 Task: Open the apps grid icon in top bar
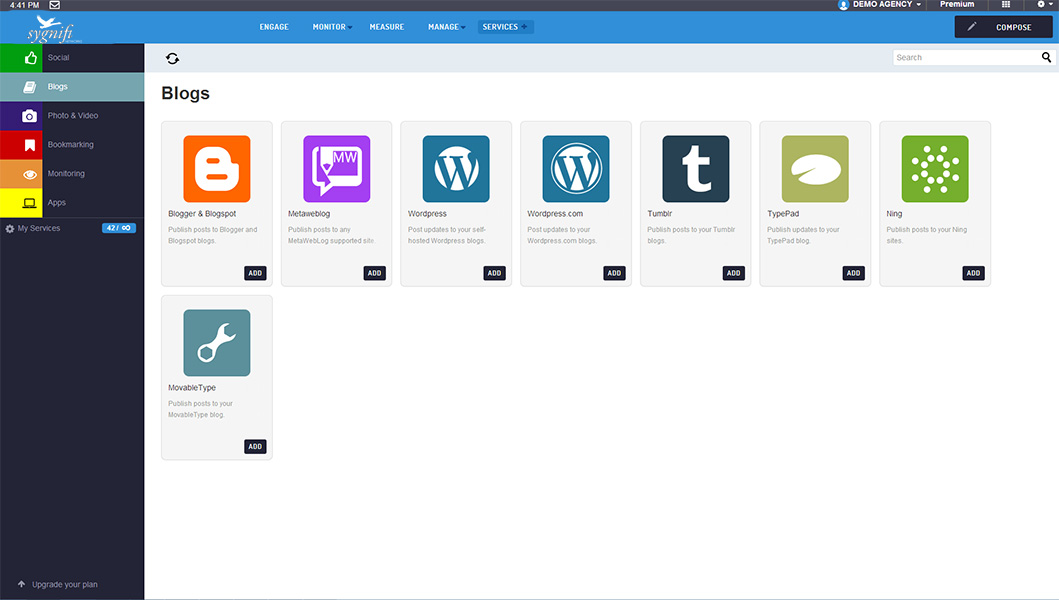pyautogui.click(x=1006, y=5)
